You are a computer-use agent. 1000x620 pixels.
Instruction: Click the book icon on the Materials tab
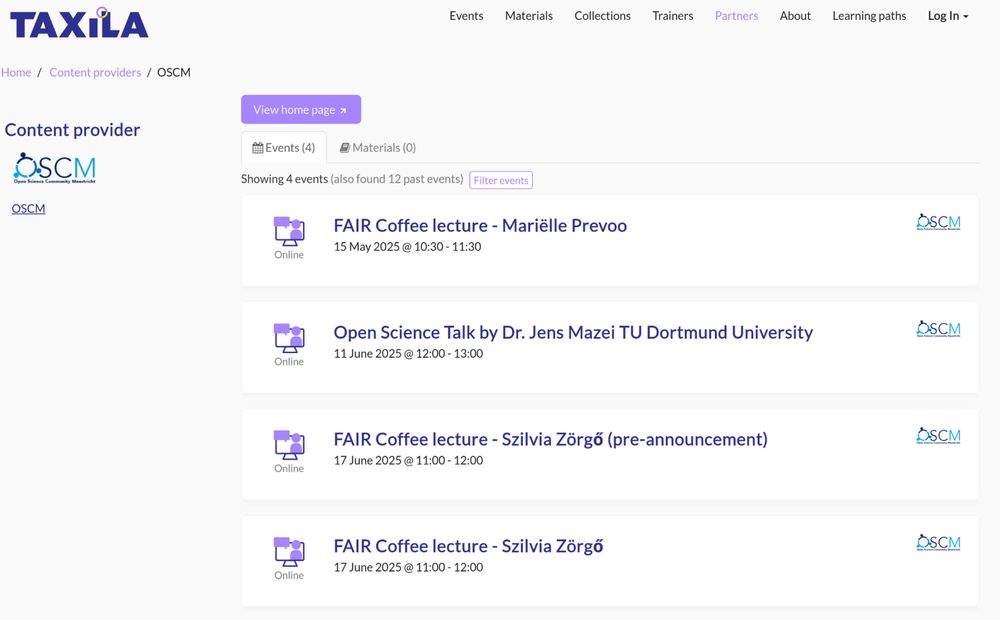pos(347,146)
